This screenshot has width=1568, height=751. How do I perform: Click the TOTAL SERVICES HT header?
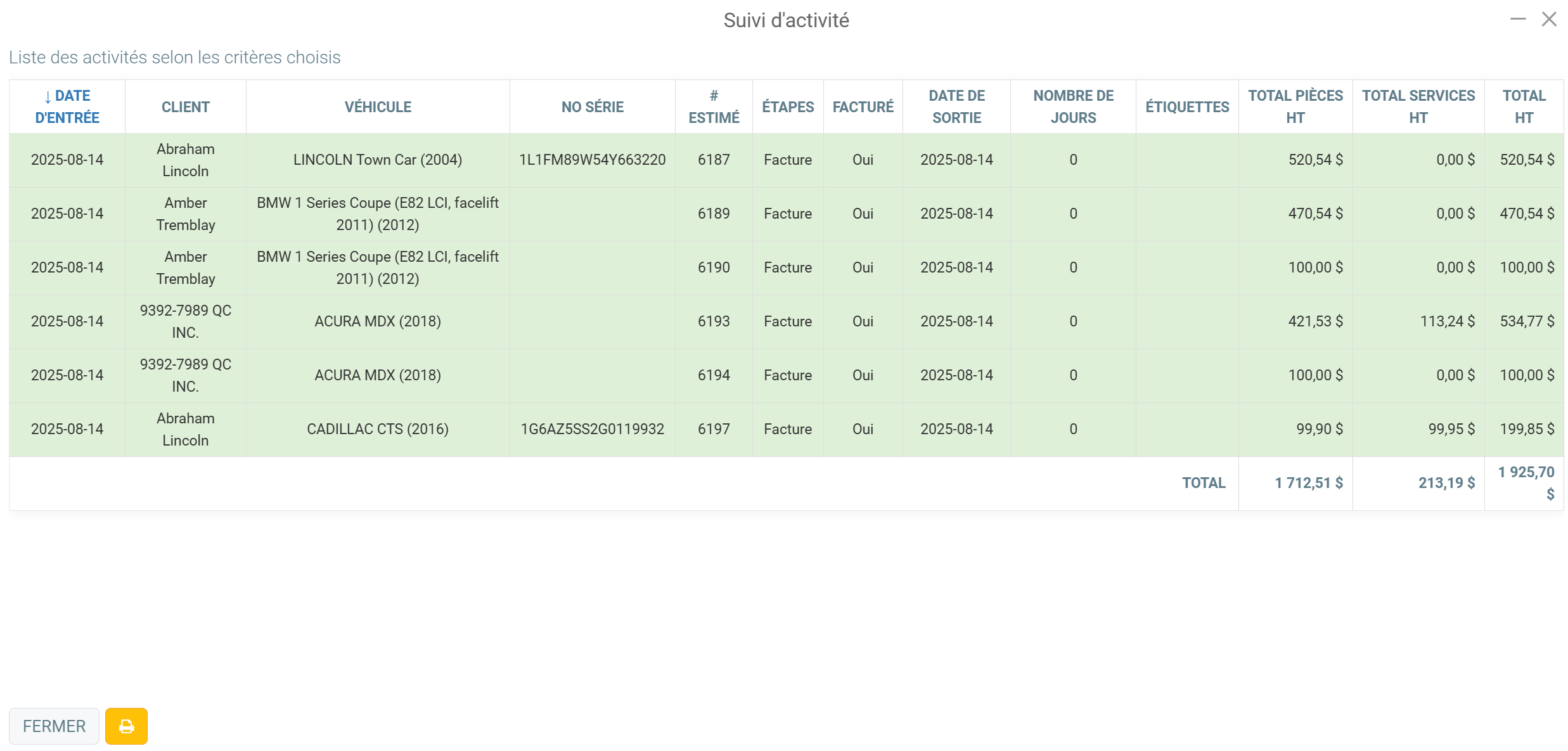point(1418,106)
